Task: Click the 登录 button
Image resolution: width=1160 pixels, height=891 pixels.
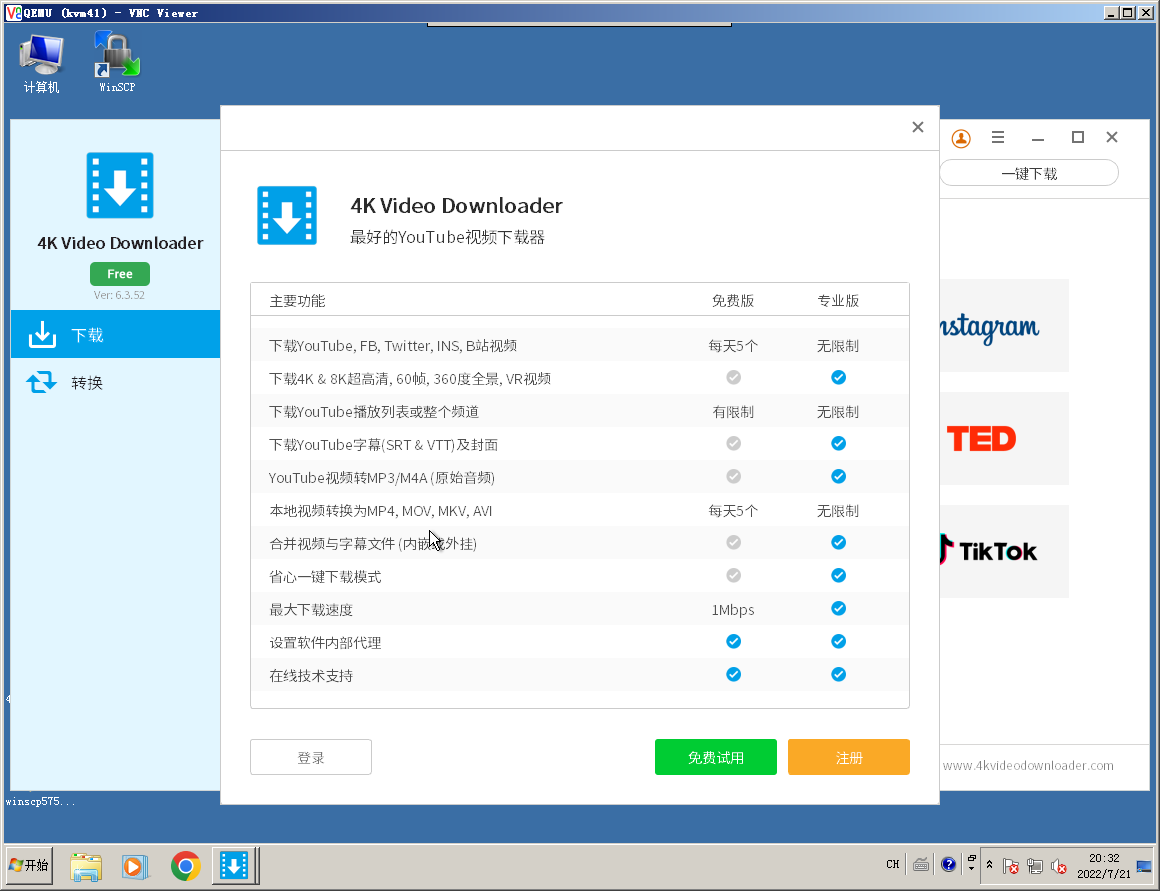Action: pos(311,757)
